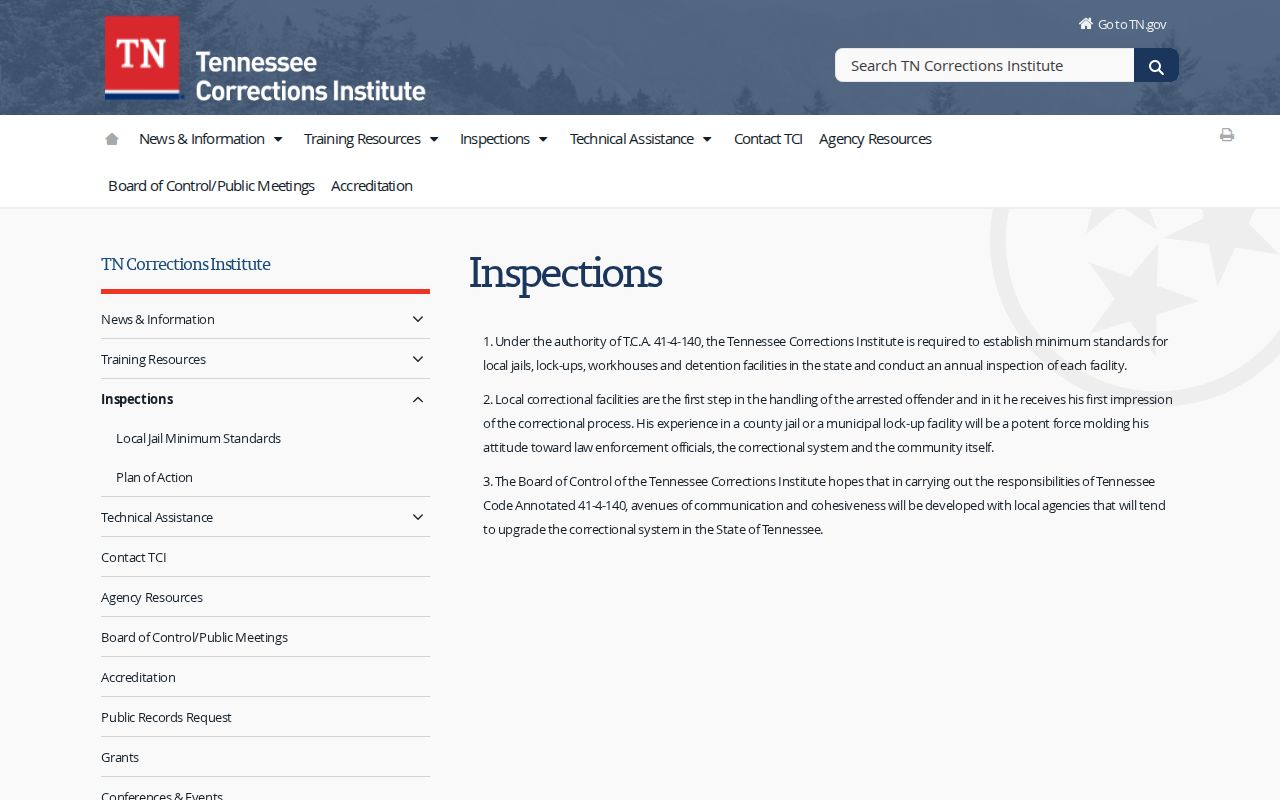Click paragraph starting "2. Local correctional facilities"

[828, 423]
